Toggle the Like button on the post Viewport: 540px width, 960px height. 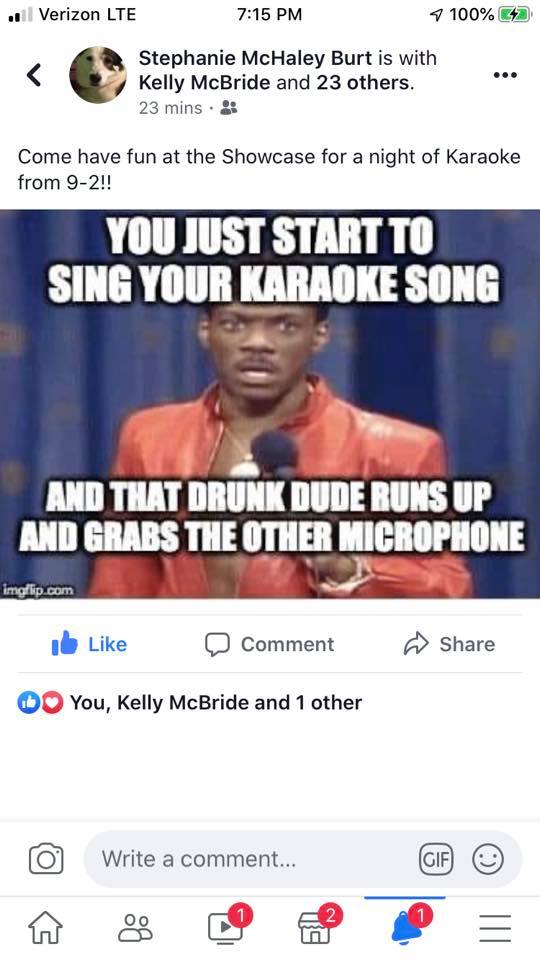(89, 644)
